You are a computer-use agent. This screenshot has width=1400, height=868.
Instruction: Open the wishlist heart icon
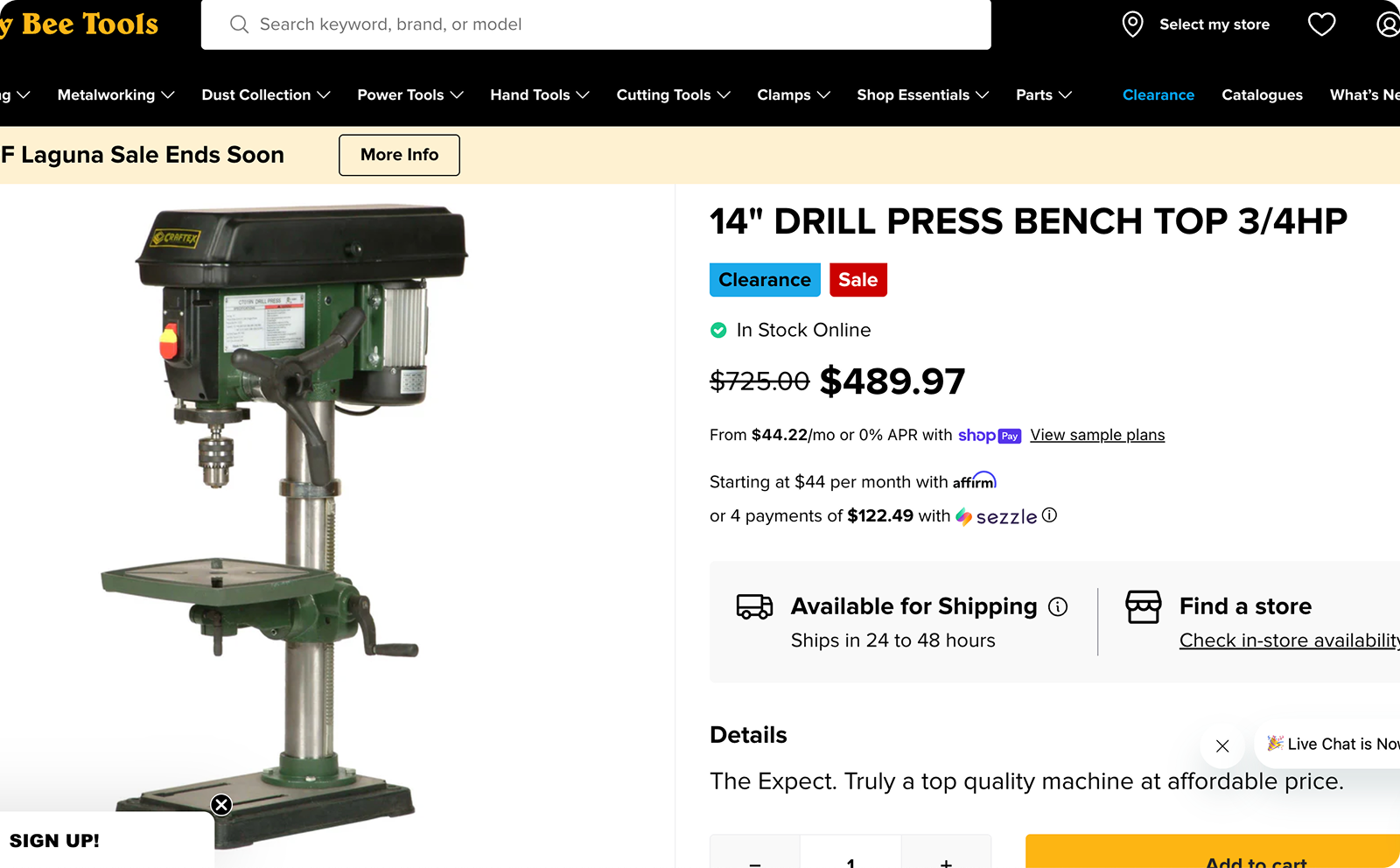click(x=1321, y=24)
